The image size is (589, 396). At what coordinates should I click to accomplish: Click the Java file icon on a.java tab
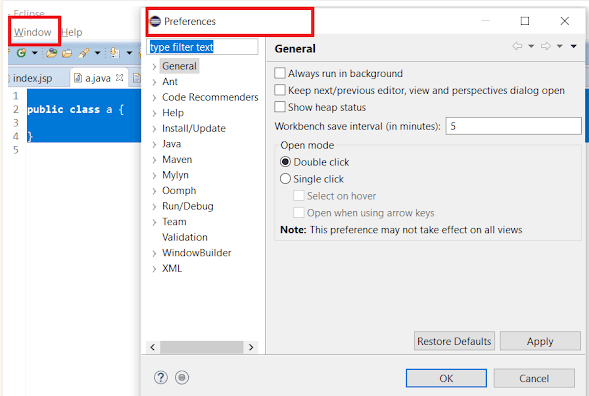(x=78, y=78)
